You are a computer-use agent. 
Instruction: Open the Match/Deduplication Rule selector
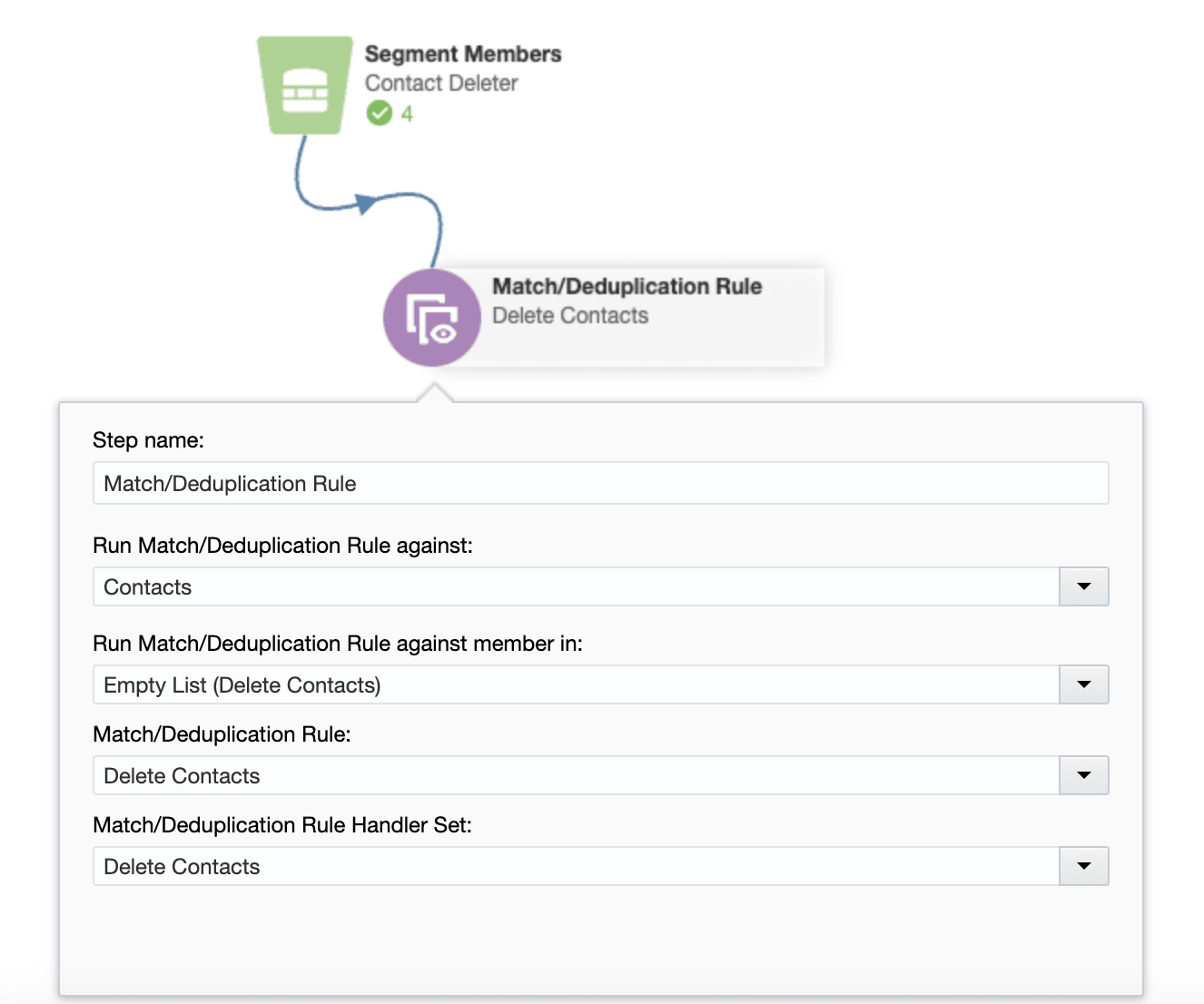pyautogui.click(x=1083, y=775)
